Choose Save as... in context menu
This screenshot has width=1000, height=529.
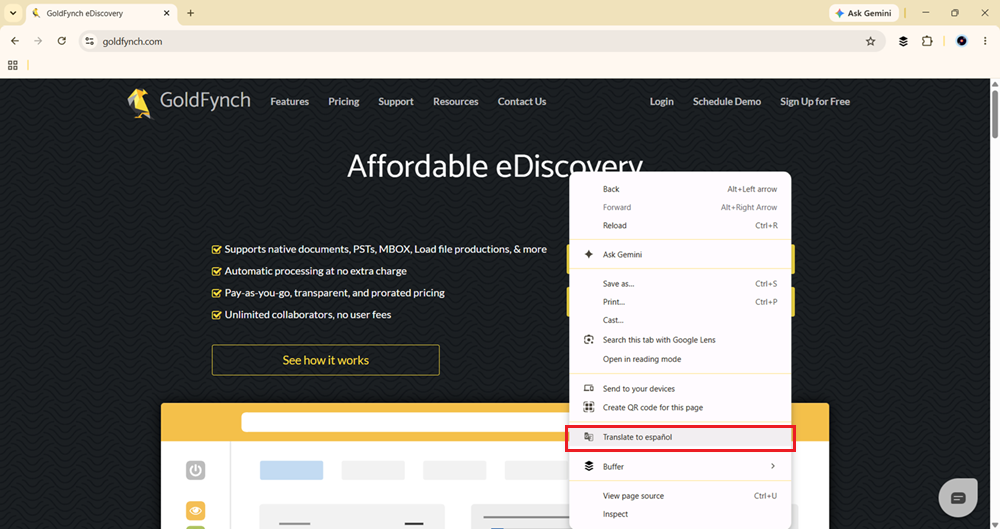(680, 283)
